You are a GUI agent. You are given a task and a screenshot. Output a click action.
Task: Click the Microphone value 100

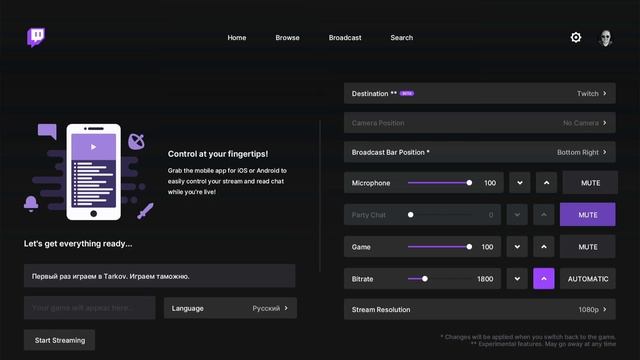pos(490,183)
